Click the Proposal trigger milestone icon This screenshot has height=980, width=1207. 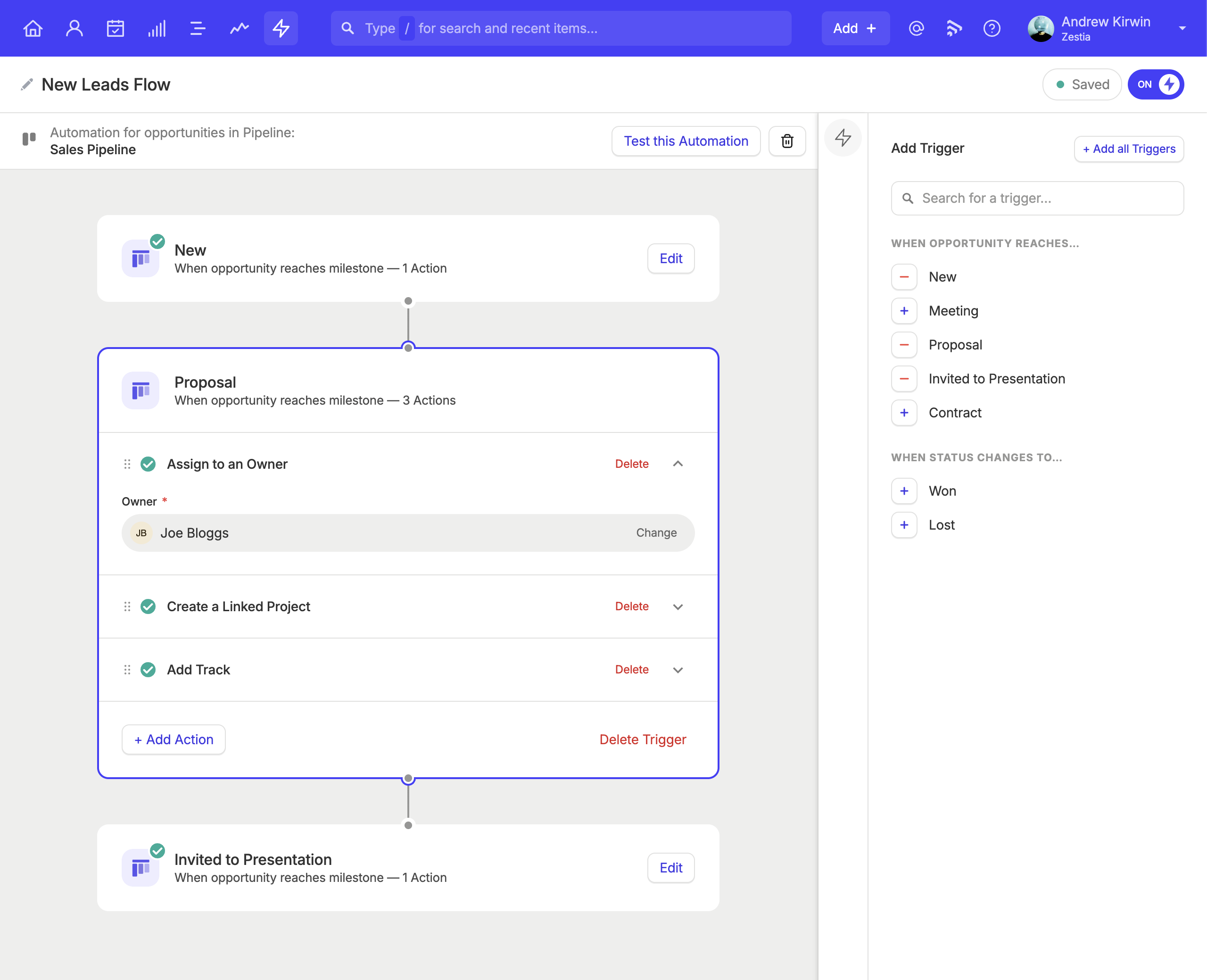pyautogui.click(x=141, y=390)
